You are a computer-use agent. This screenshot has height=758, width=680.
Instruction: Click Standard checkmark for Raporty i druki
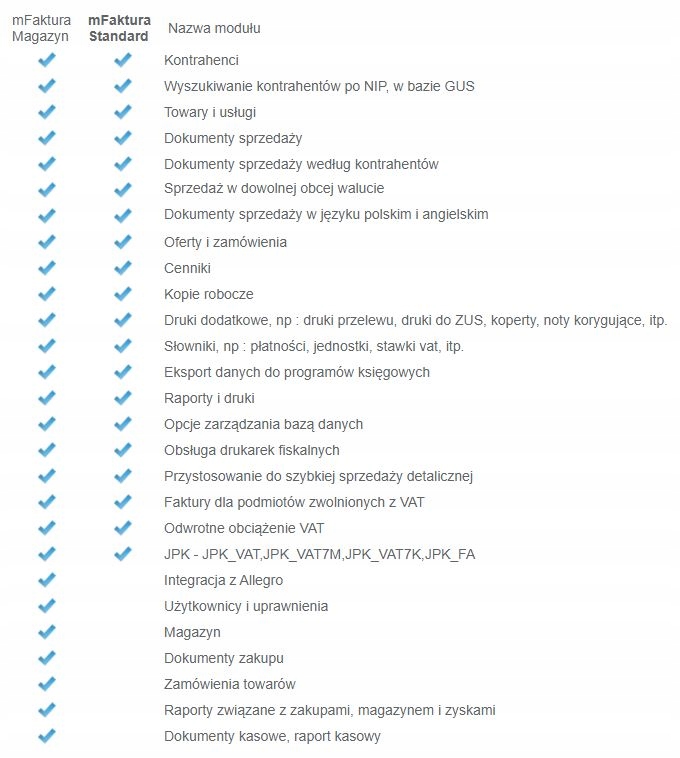tap(122, 398)
